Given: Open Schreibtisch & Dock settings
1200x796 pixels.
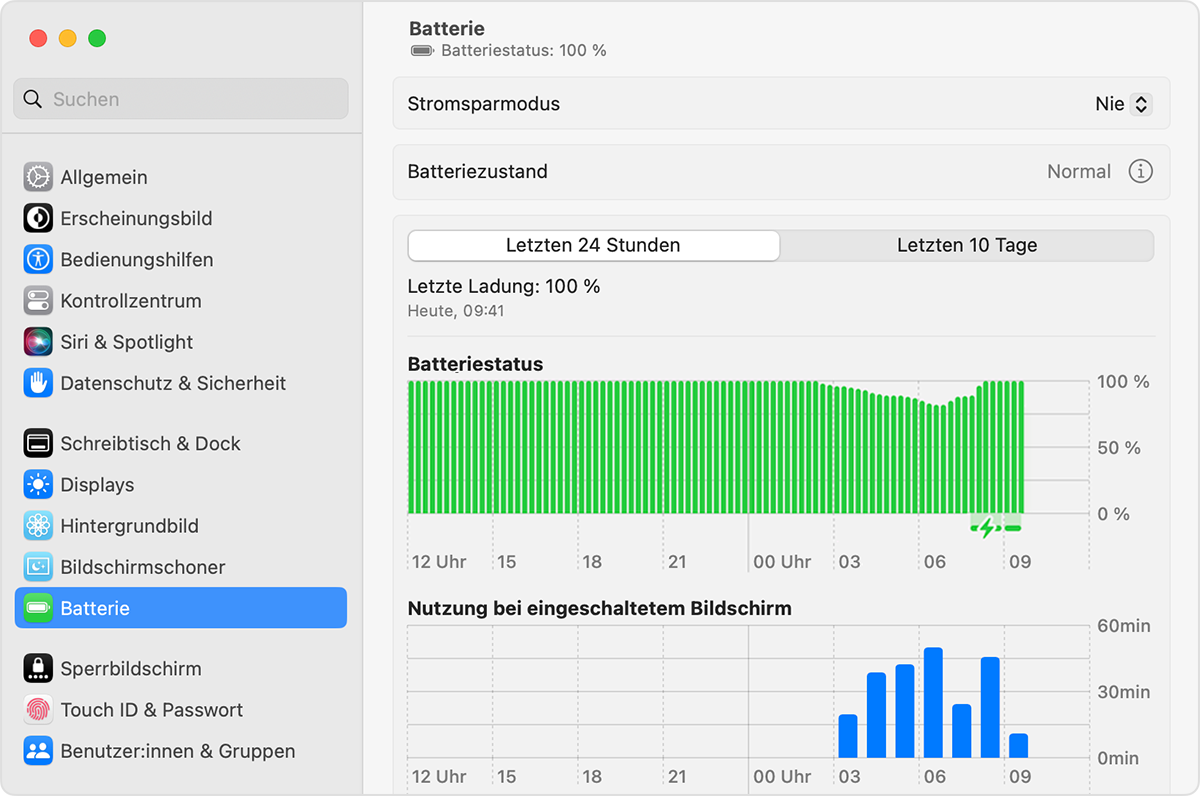Looking at the screenshot, I should tap(150, 443).
